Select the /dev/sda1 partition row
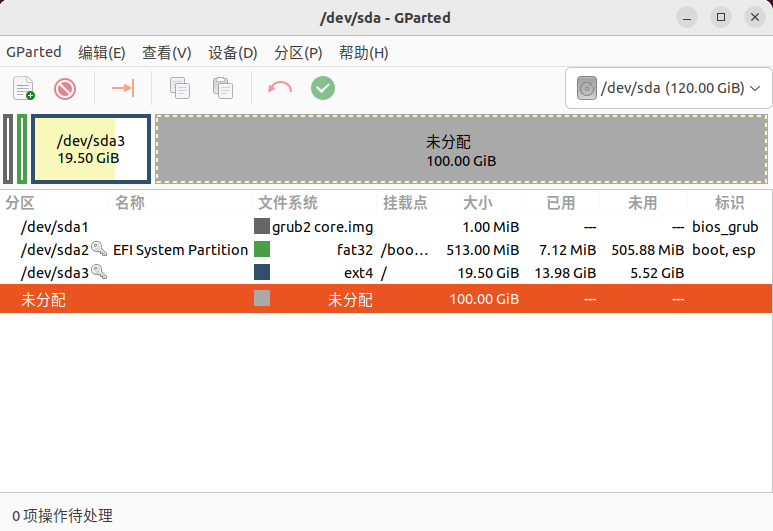This screenshot has height=531, width=773. 386,227
